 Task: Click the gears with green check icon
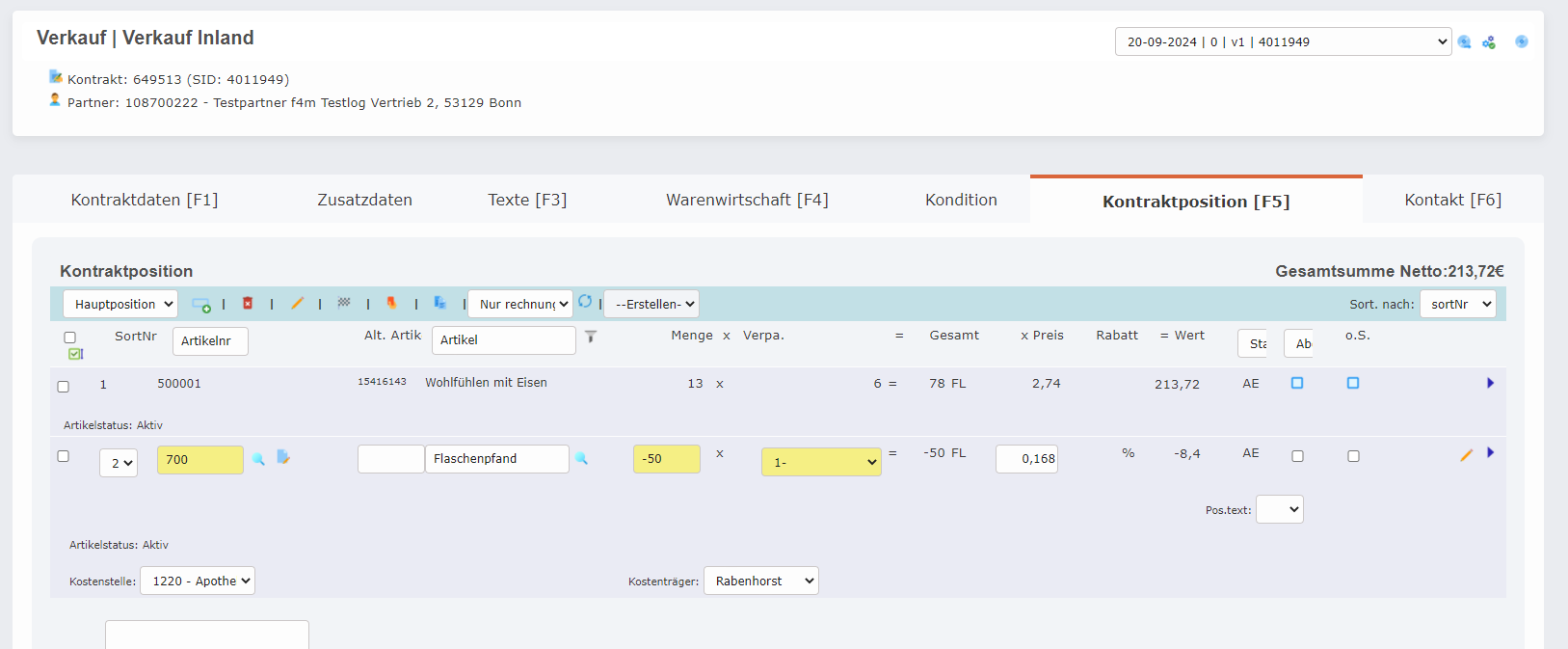[1489, 42]
